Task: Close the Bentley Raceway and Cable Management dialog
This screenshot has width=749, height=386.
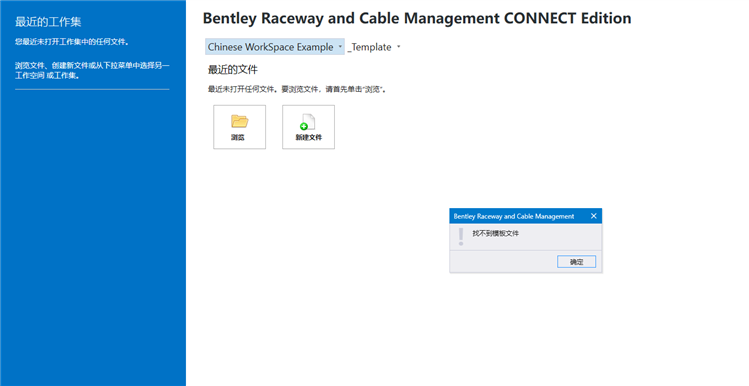Action: 594,216
